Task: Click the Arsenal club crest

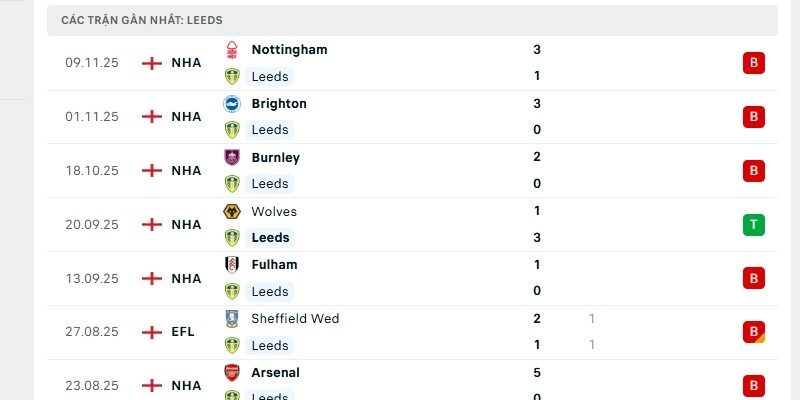Action: pos(232,373)
